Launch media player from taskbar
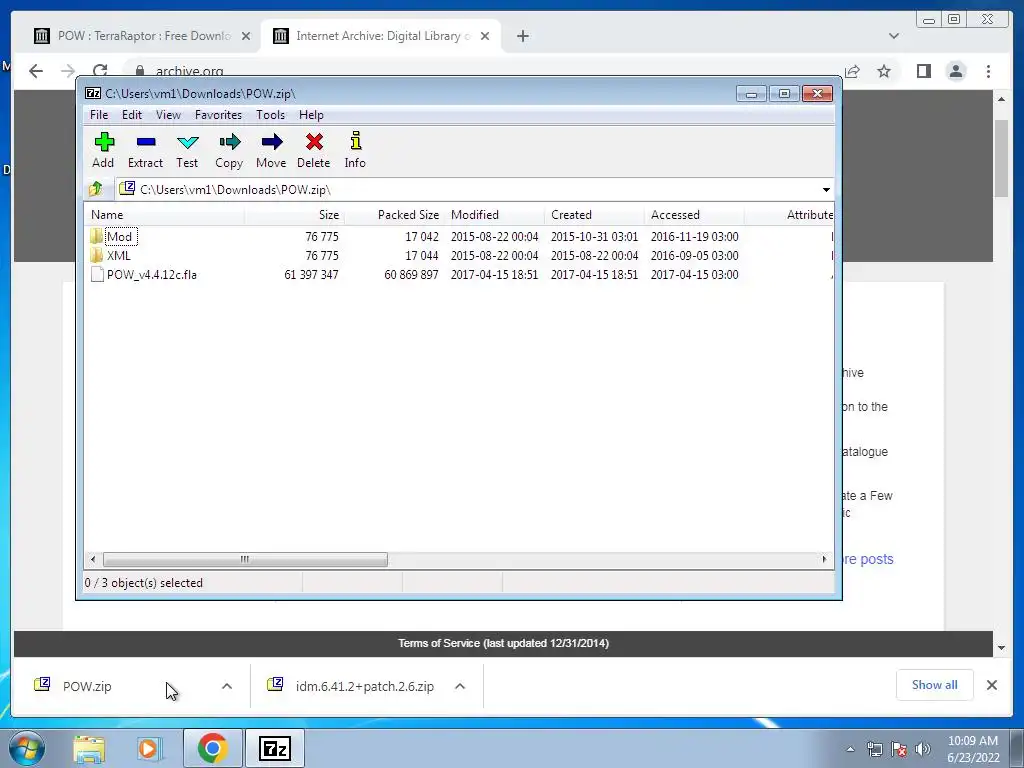This screenshot has width=1024, height=768. [150, 748]
